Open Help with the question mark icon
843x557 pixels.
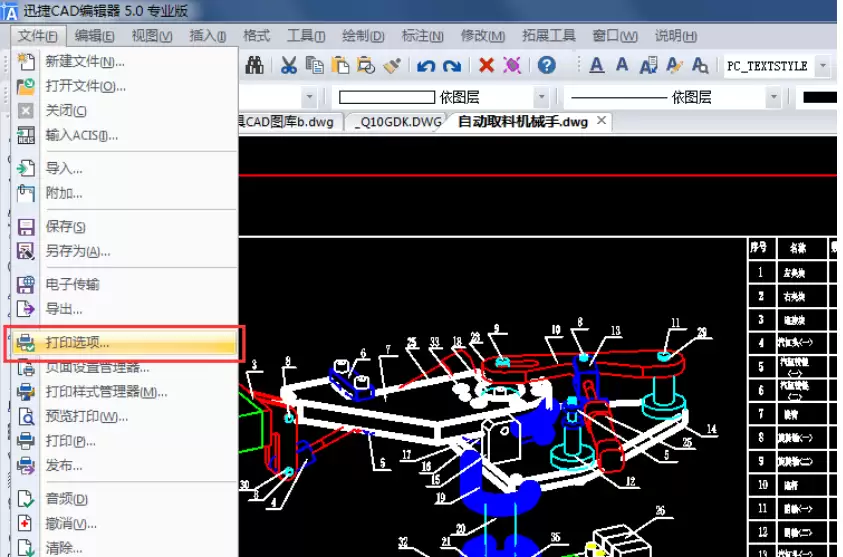coord(546,66)
